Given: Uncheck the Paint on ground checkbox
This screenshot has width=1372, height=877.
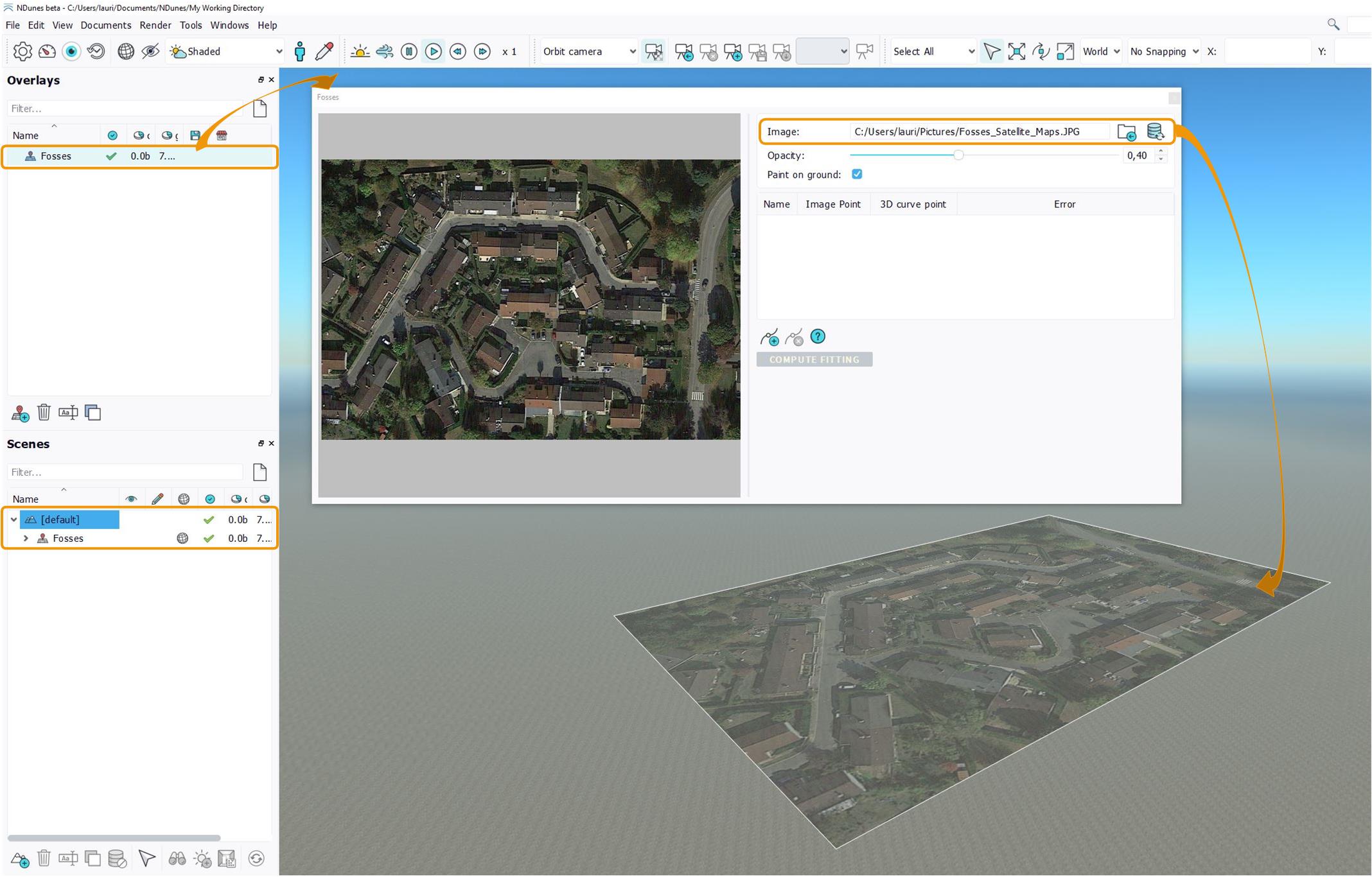Looking at the screenshot, I should tap(857, 174).
